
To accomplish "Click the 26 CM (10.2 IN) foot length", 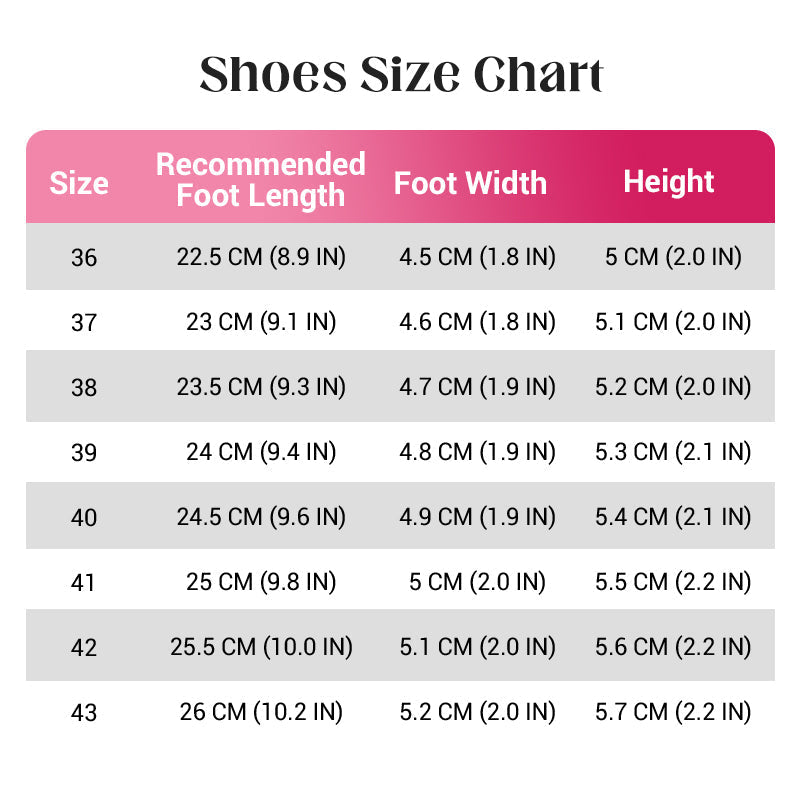I will coord(261,712).
